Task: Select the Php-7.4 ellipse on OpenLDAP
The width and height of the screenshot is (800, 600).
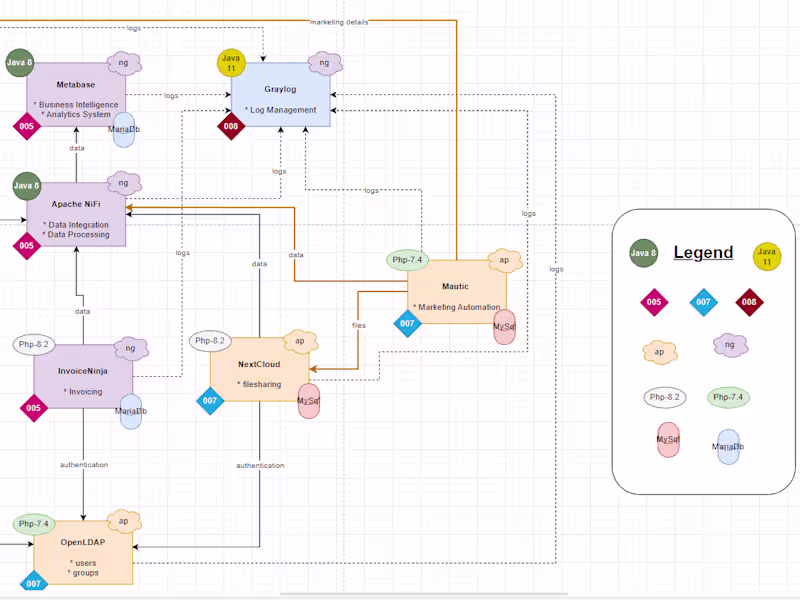Action: coord(34,524)
